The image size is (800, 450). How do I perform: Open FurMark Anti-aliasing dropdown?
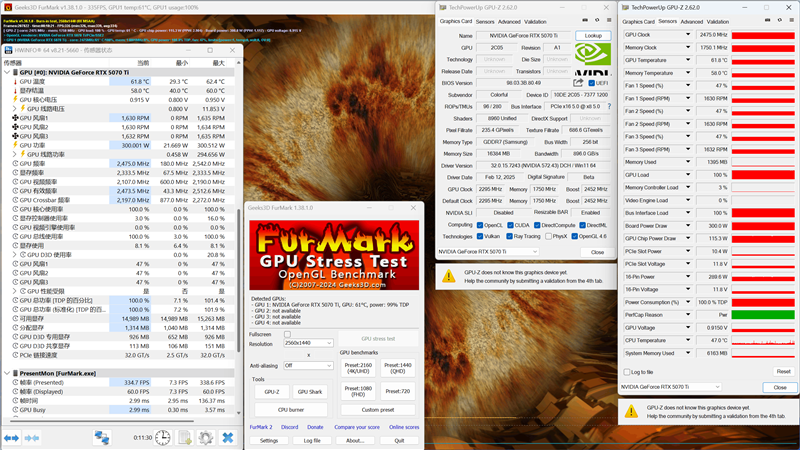pos(308,365)
